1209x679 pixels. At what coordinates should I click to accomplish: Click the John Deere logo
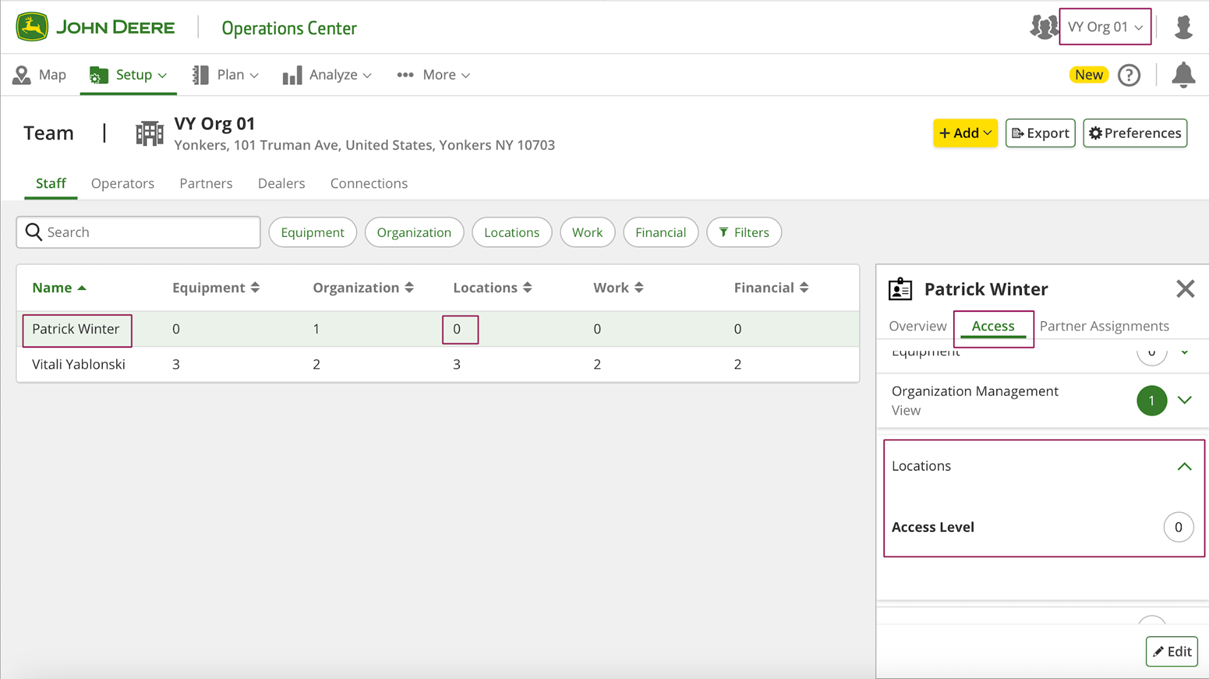coord(95,27)
